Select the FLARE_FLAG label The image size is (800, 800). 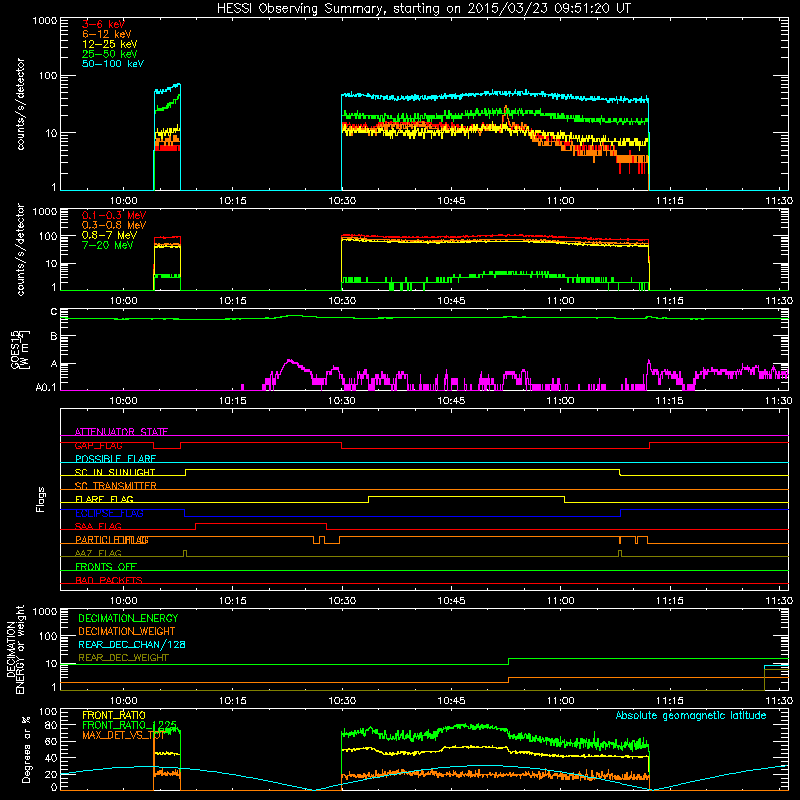click(x=104, y=499)
